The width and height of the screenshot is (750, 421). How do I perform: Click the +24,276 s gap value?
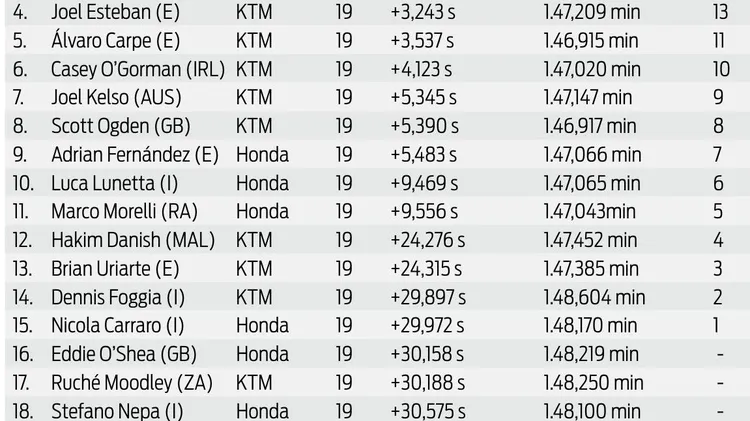[427, 241]
